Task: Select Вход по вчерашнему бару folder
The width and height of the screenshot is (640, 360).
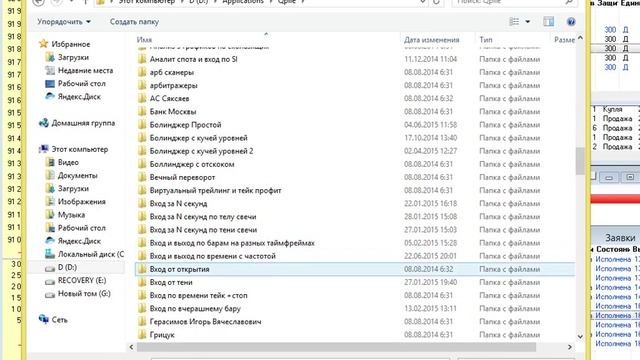Action: (x=195, y=309)
